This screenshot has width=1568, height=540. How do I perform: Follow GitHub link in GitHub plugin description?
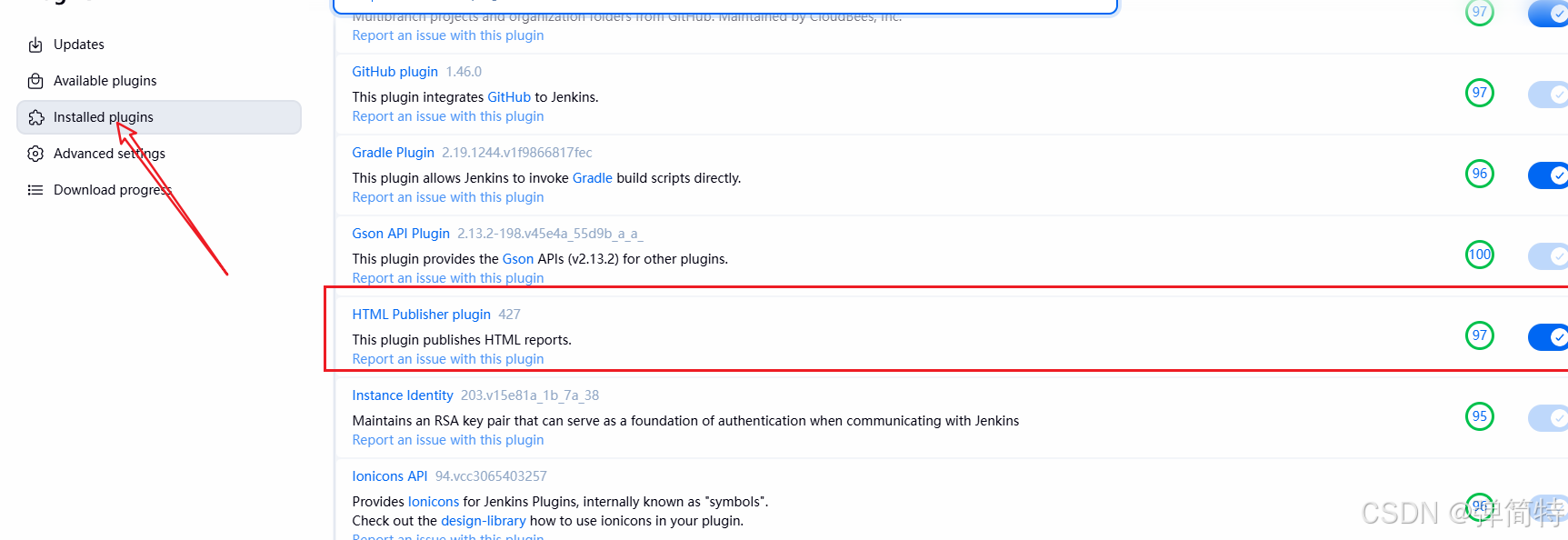[509, 97]
